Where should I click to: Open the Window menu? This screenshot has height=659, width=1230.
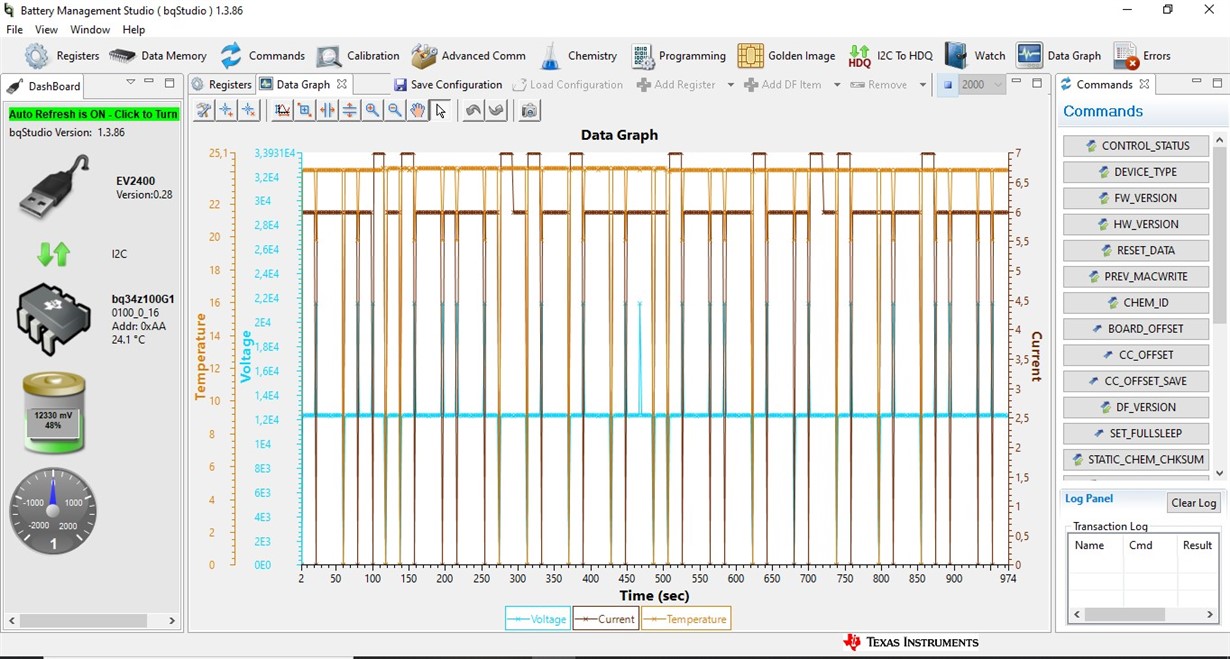[x=90, y=30]
